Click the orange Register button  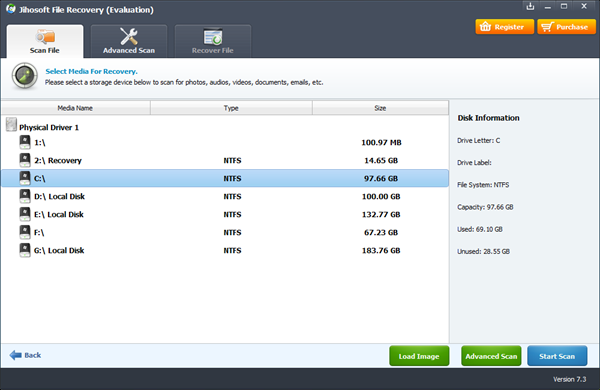(x=504, y=27)
